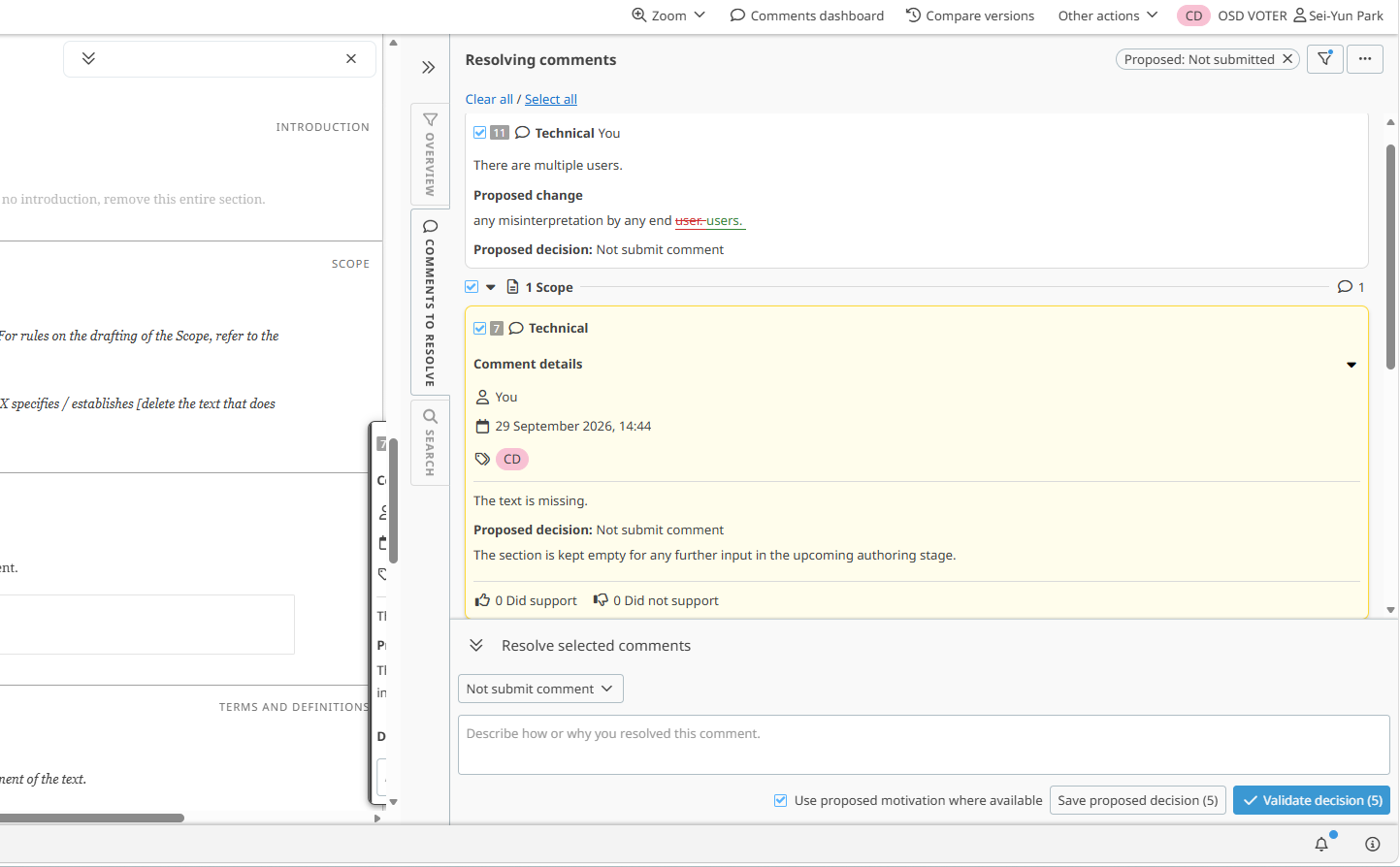Click Validate decision (5)
This screenshot has width=1400, height=867.
1312,800
